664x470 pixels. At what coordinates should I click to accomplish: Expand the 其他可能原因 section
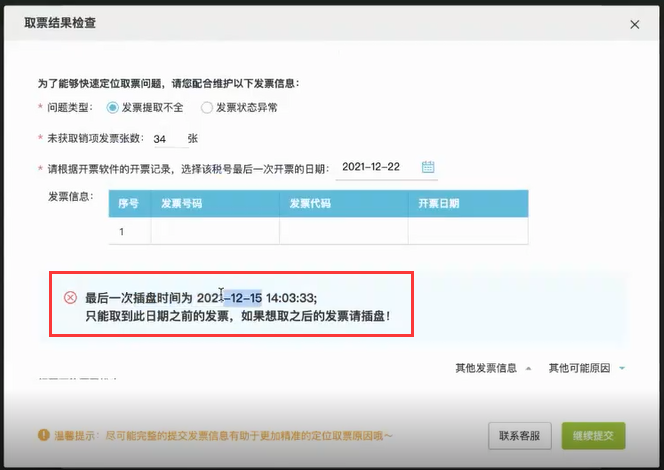(587, 368)
